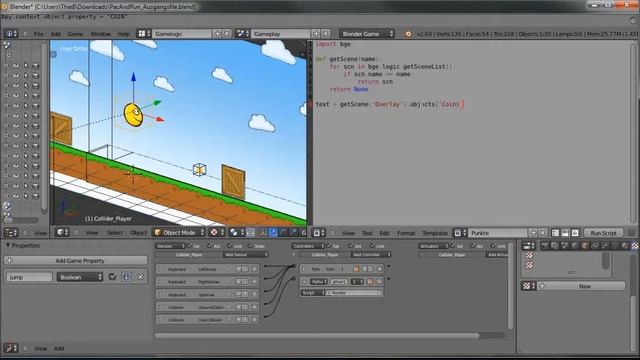Open the Script mode dropdown in the Python controller

pyautogui.click(x=313, y=293)
